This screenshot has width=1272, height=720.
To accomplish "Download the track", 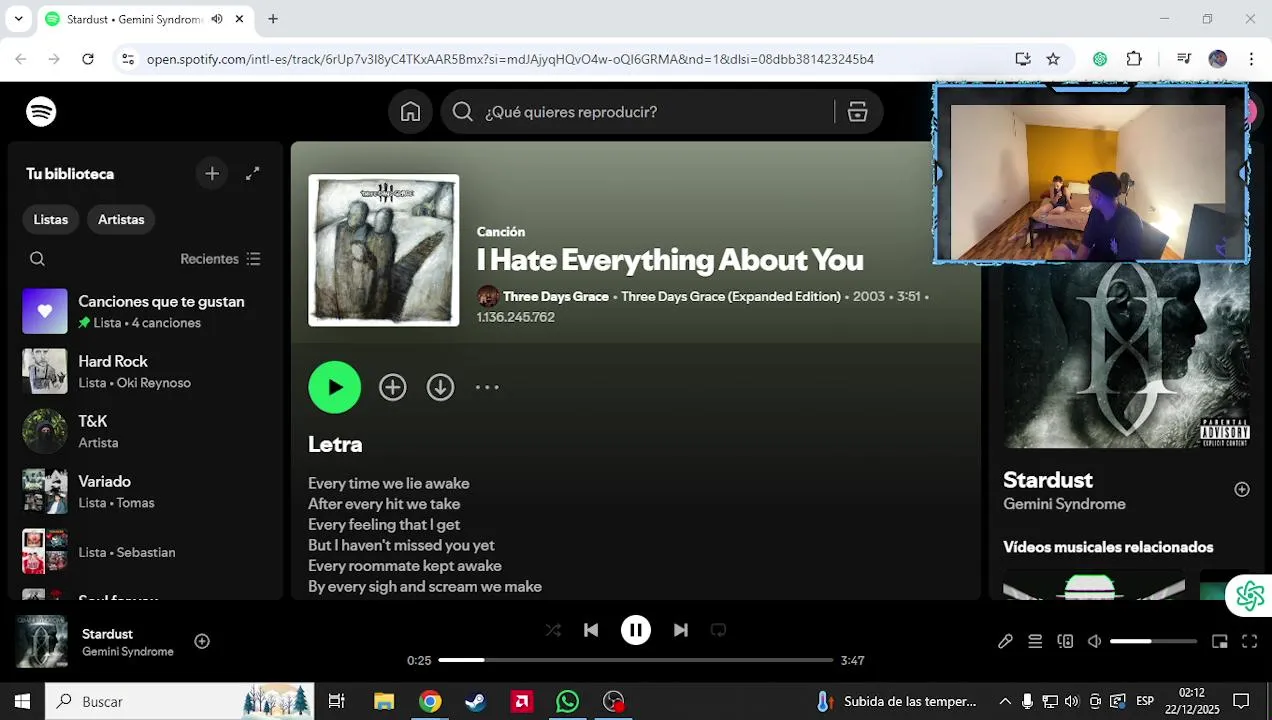I will coord(441,387).
